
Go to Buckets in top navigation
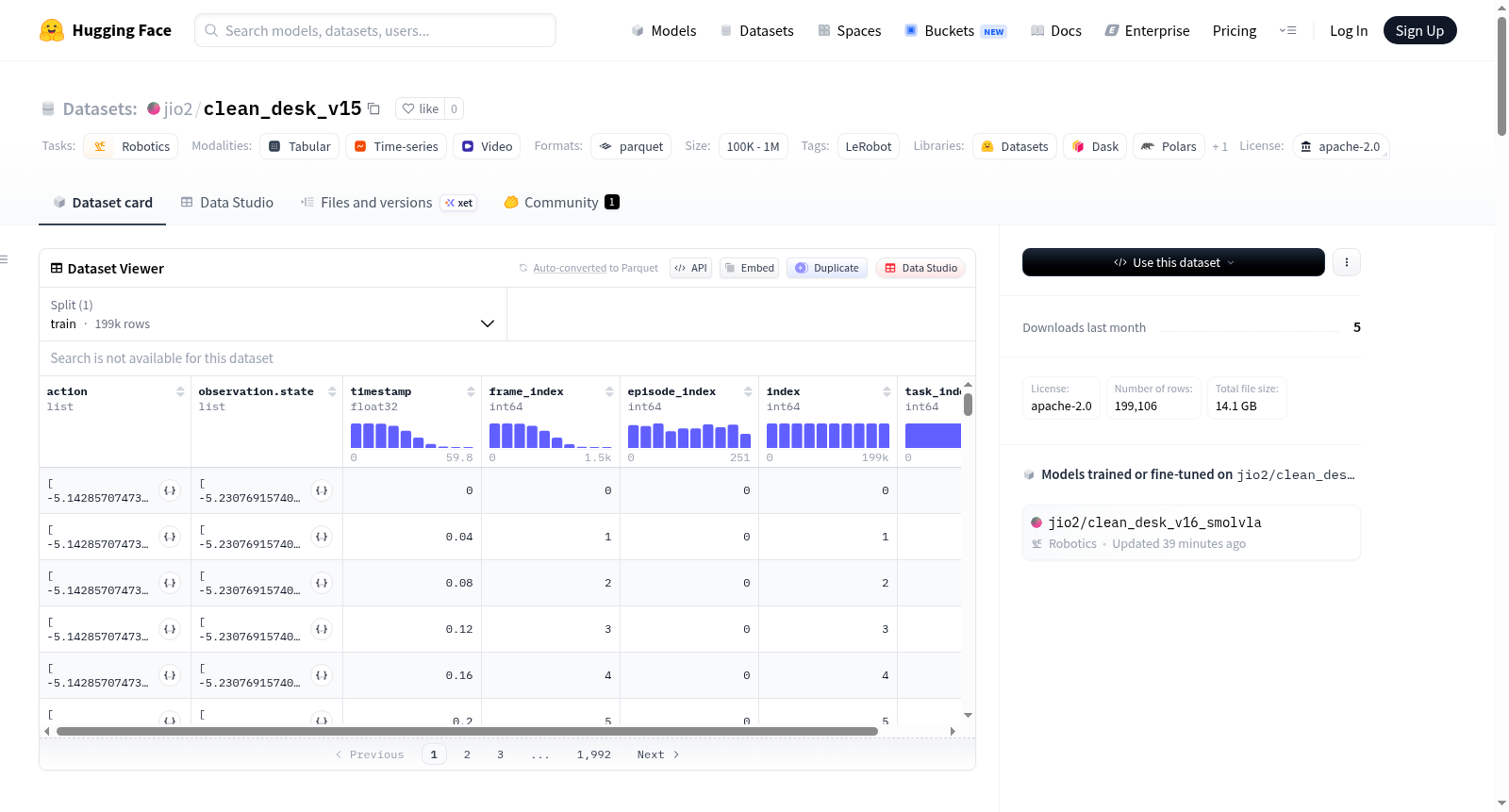tap(955, 30)
